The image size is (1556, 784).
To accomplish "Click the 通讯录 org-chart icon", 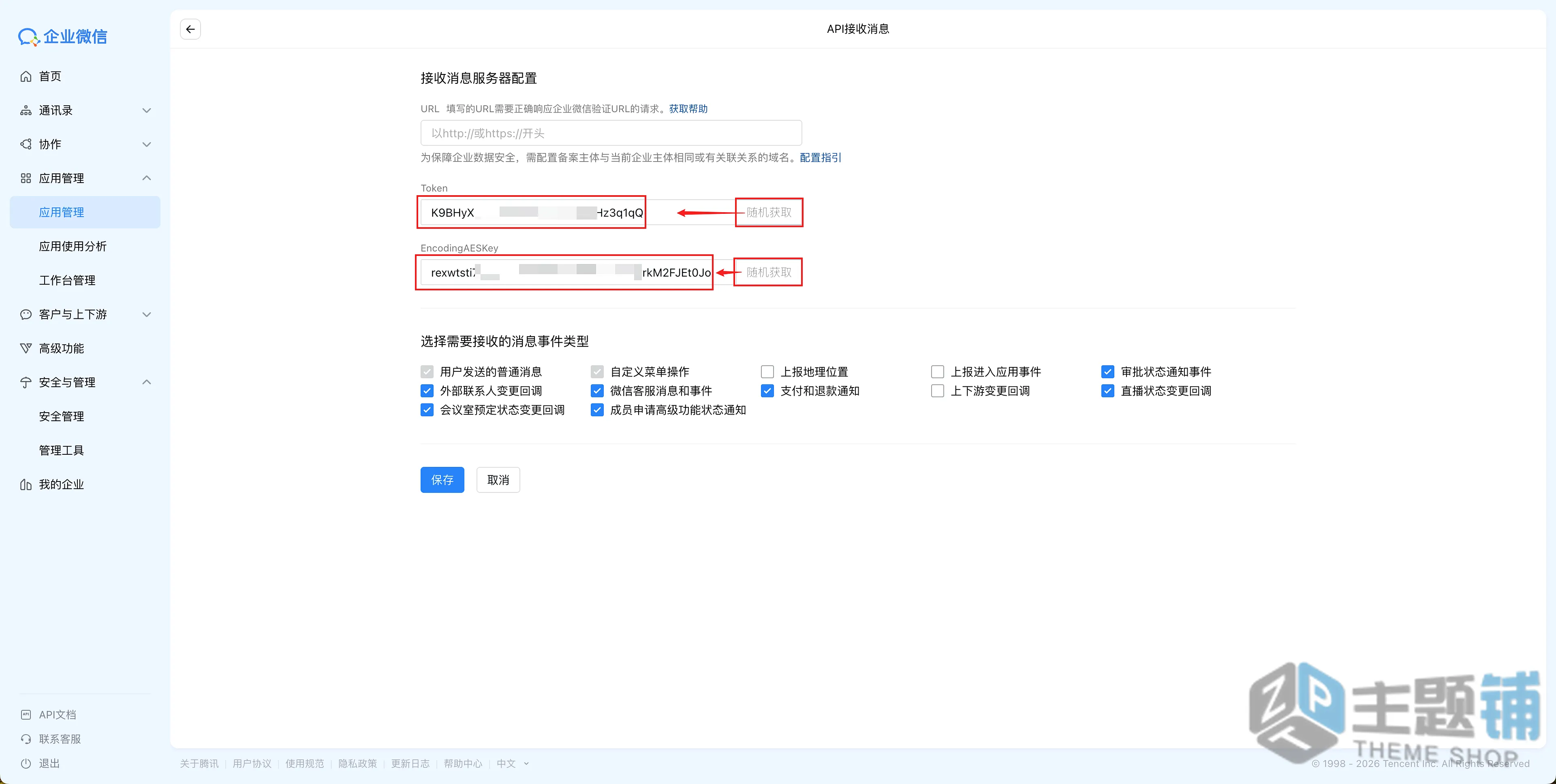I will pyautogui.click(x=26, y=111).
